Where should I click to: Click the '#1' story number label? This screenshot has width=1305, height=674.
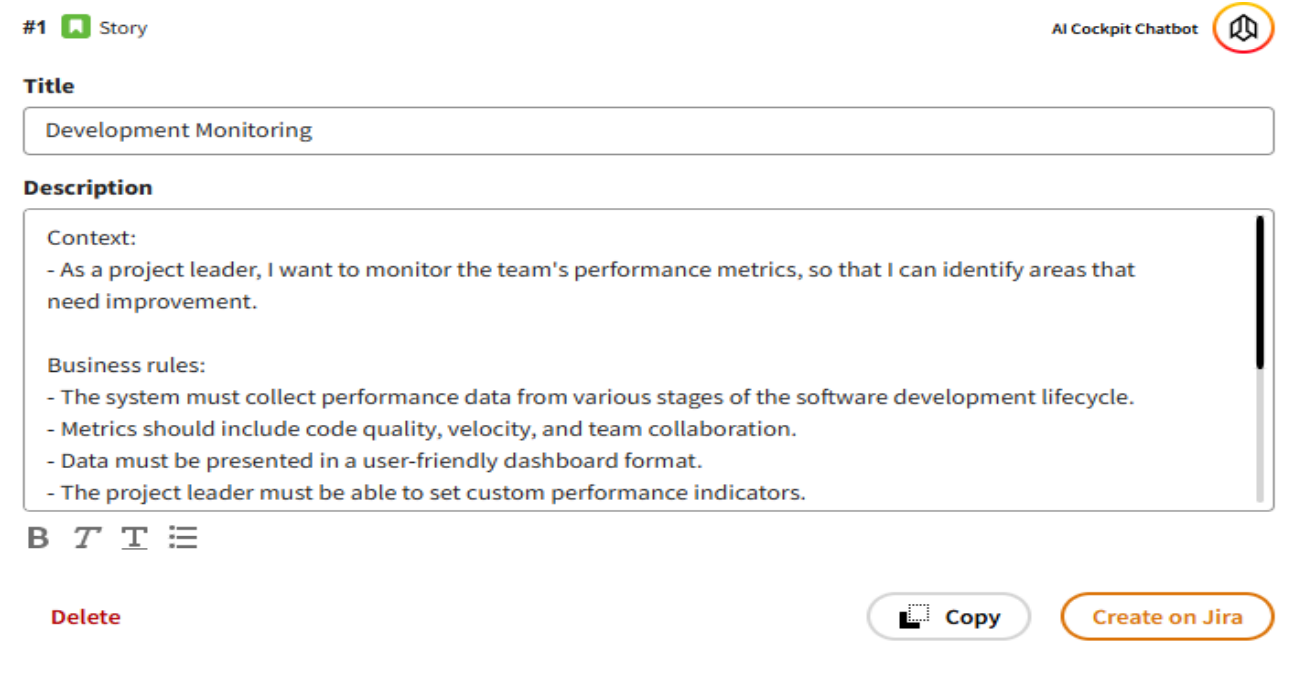click(35, 28)
